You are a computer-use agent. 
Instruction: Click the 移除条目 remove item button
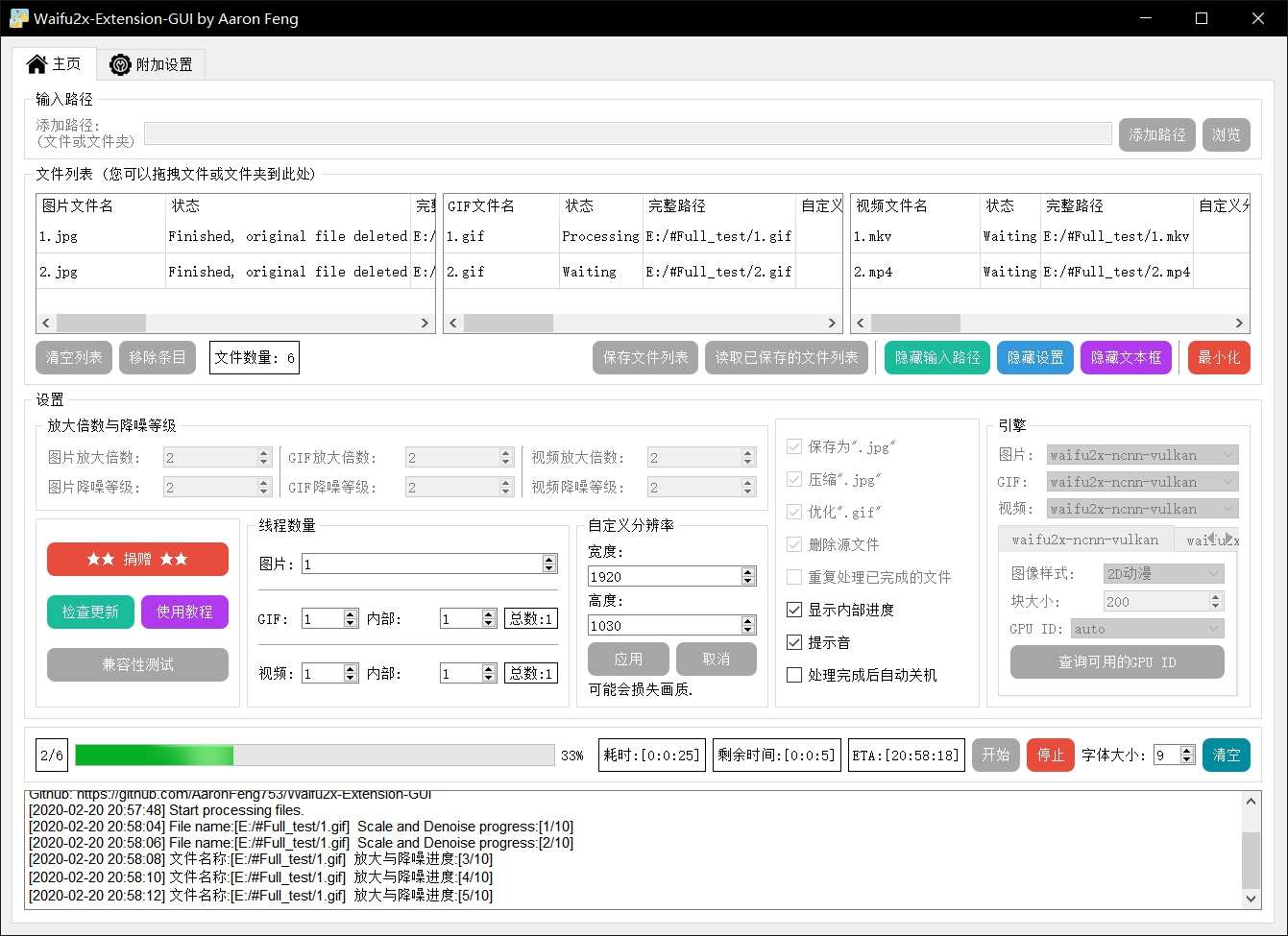pyautogui.click(x=158, y=358)
